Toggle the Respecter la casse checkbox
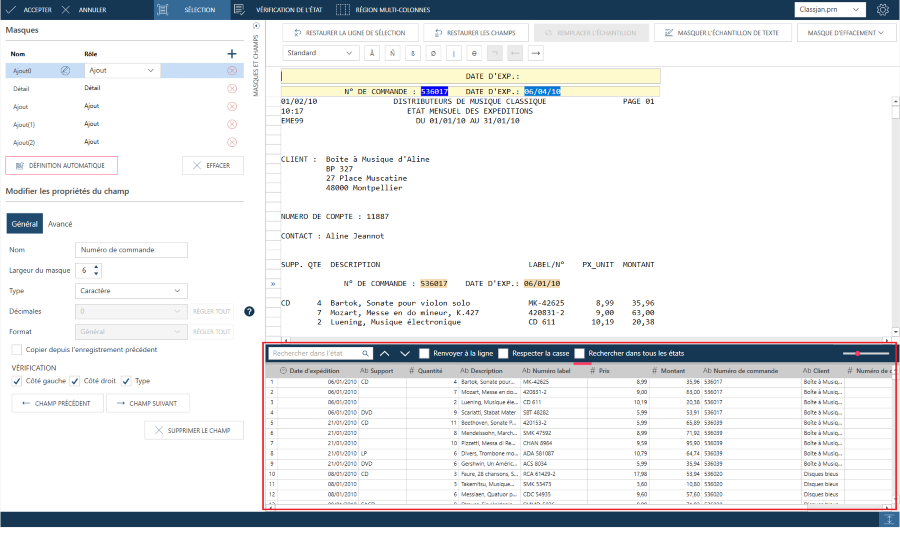This screenshot has width=900, height=544. (x=503, y=353)
